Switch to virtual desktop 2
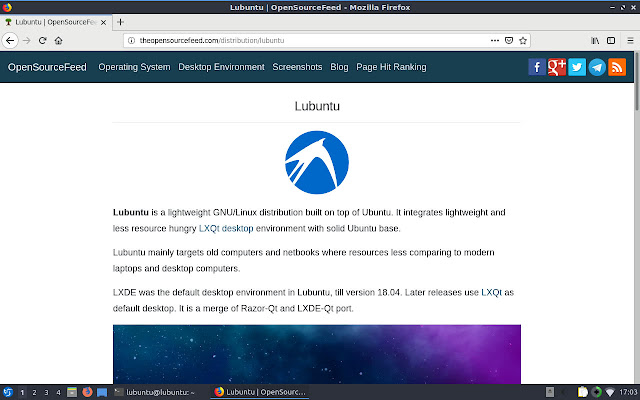Viewport: 640px width, 400px height. (x=34, y=393)
